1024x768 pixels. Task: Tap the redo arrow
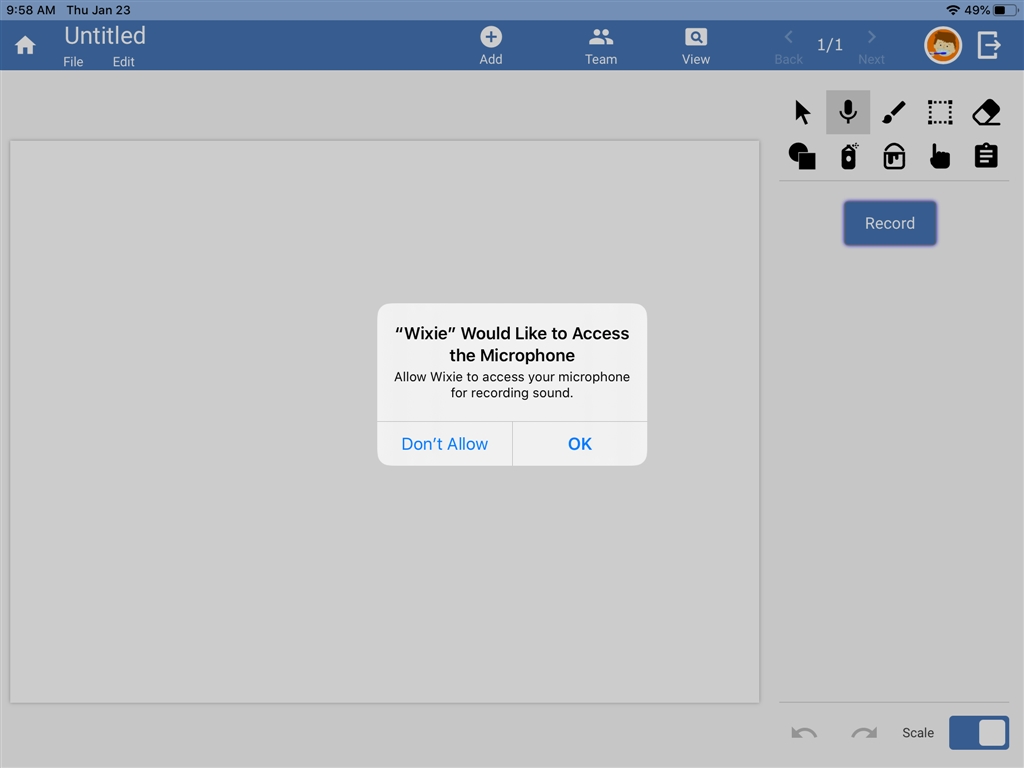(864, 733)
